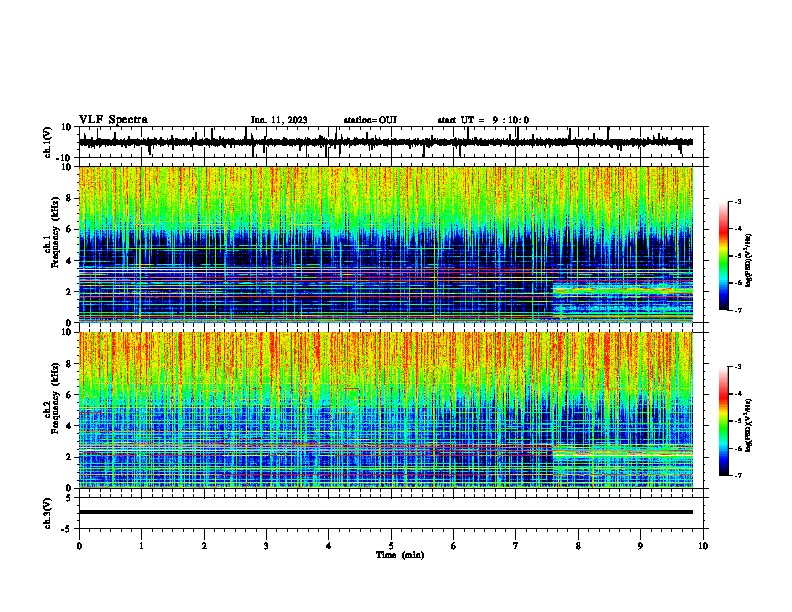Image resolution: width=792 pixels, height=612 pixels.
Task: Click the '8' kHz tick on ch.1 spectrogram
Action: coord(70,198)
